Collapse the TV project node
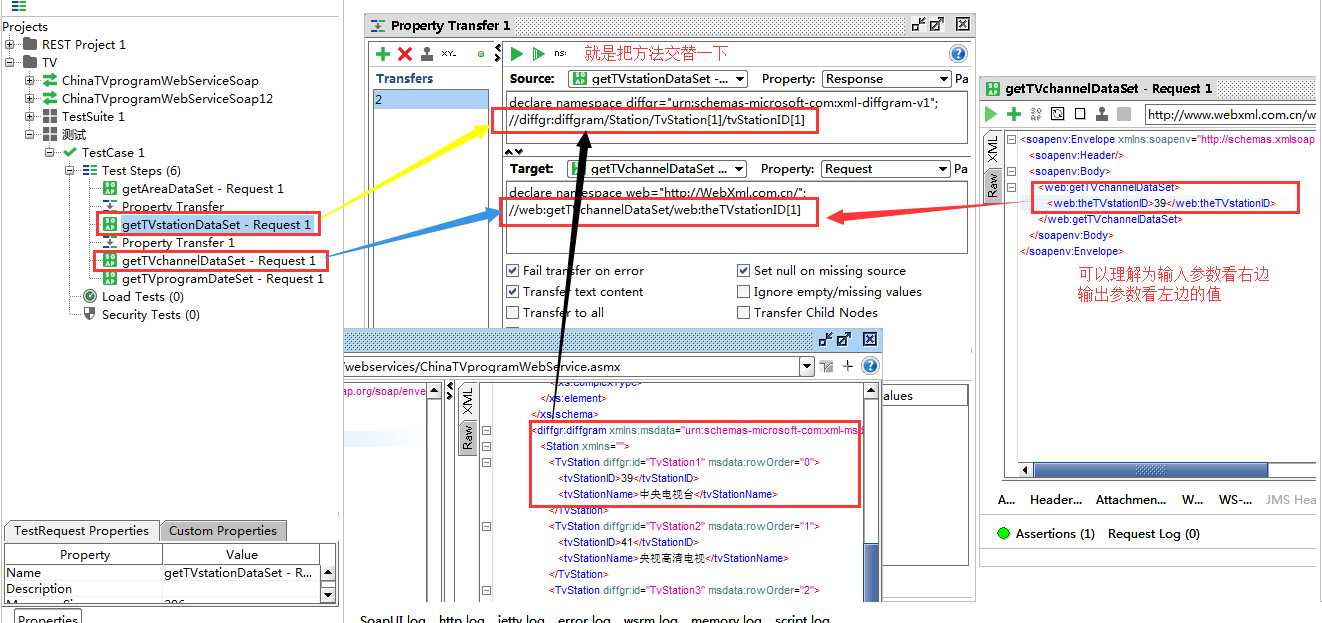This screenshot has height=623, width=1322. pyautogui.click(x=10, y=63)
